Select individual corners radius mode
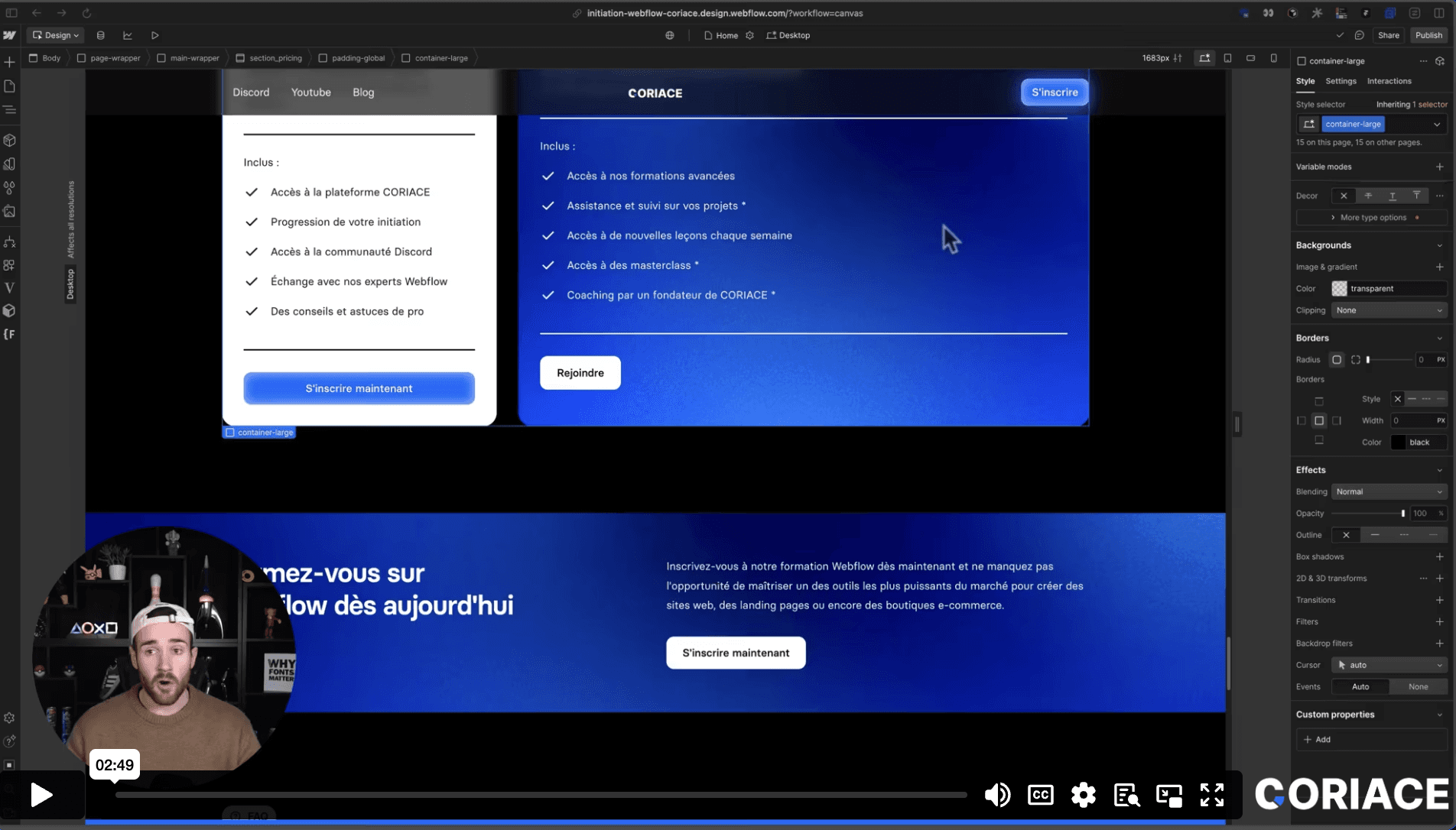The height and width of the screenshot is (830, 1456). coord(1356,359)
